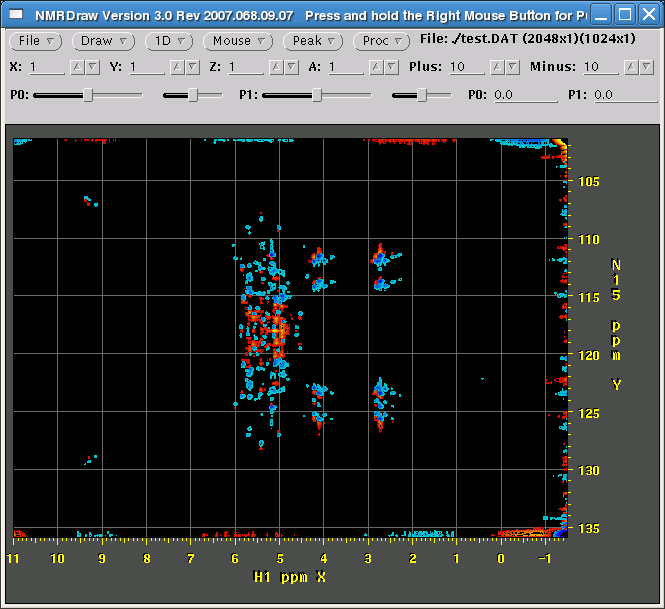The image size is (665, 609).
Task: Click the P1 fine phase slider
Action: [422, 95]
